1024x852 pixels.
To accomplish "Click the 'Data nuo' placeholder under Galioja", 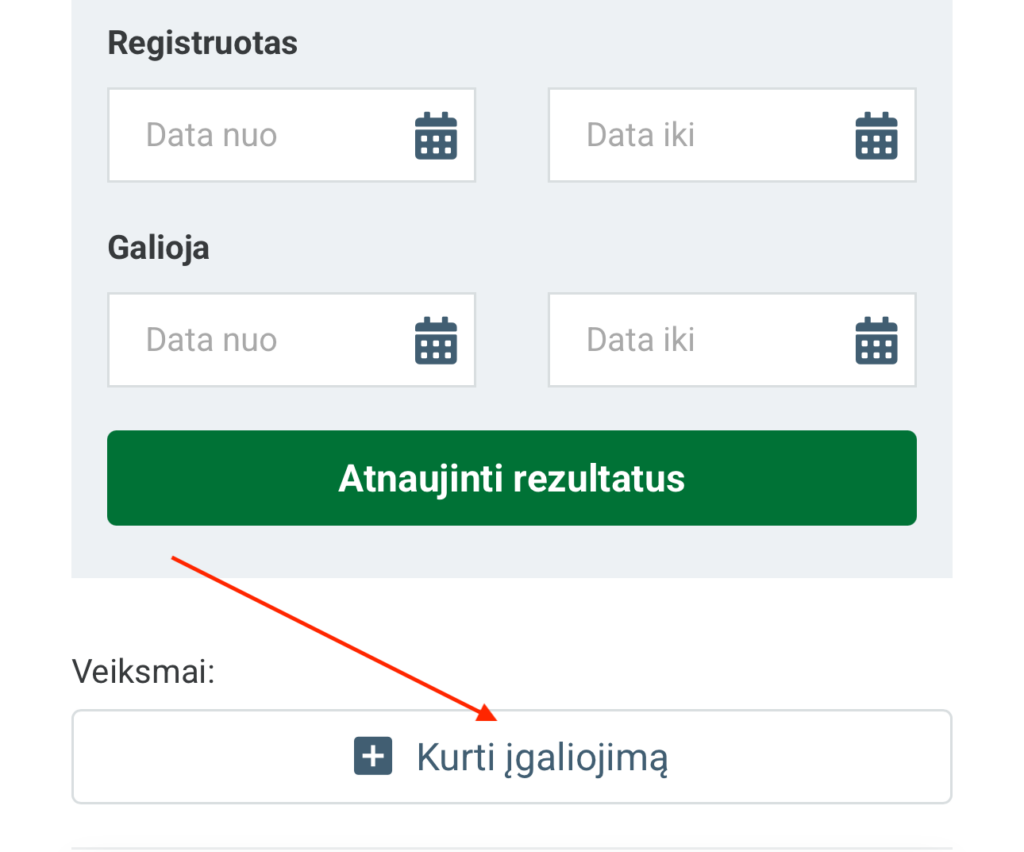I will tap(211, 340).
